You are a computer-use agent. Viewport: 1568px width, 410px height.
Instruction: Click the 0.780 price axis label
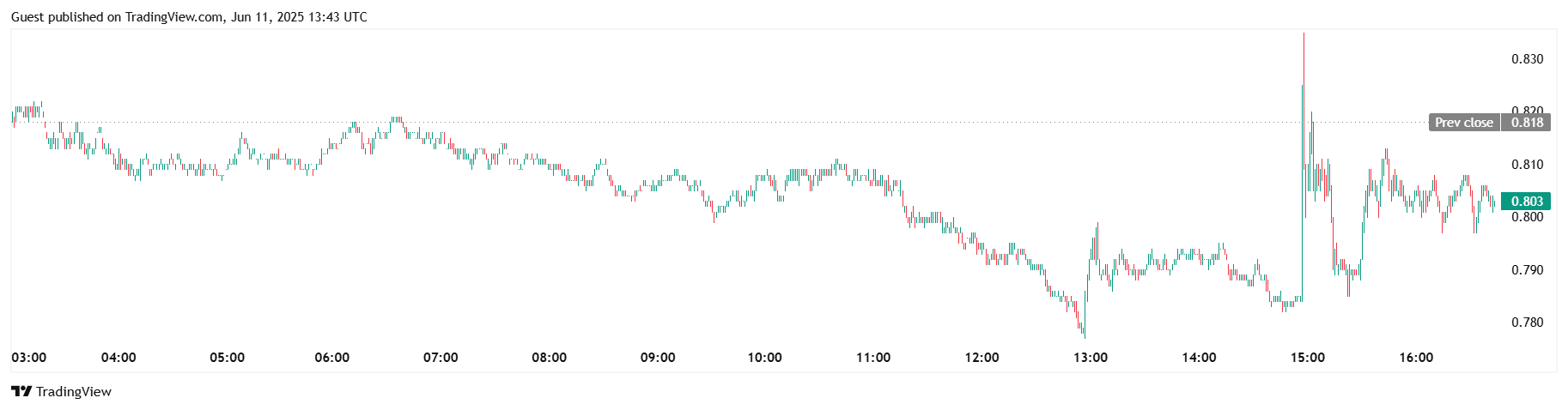coord(1527,323)
